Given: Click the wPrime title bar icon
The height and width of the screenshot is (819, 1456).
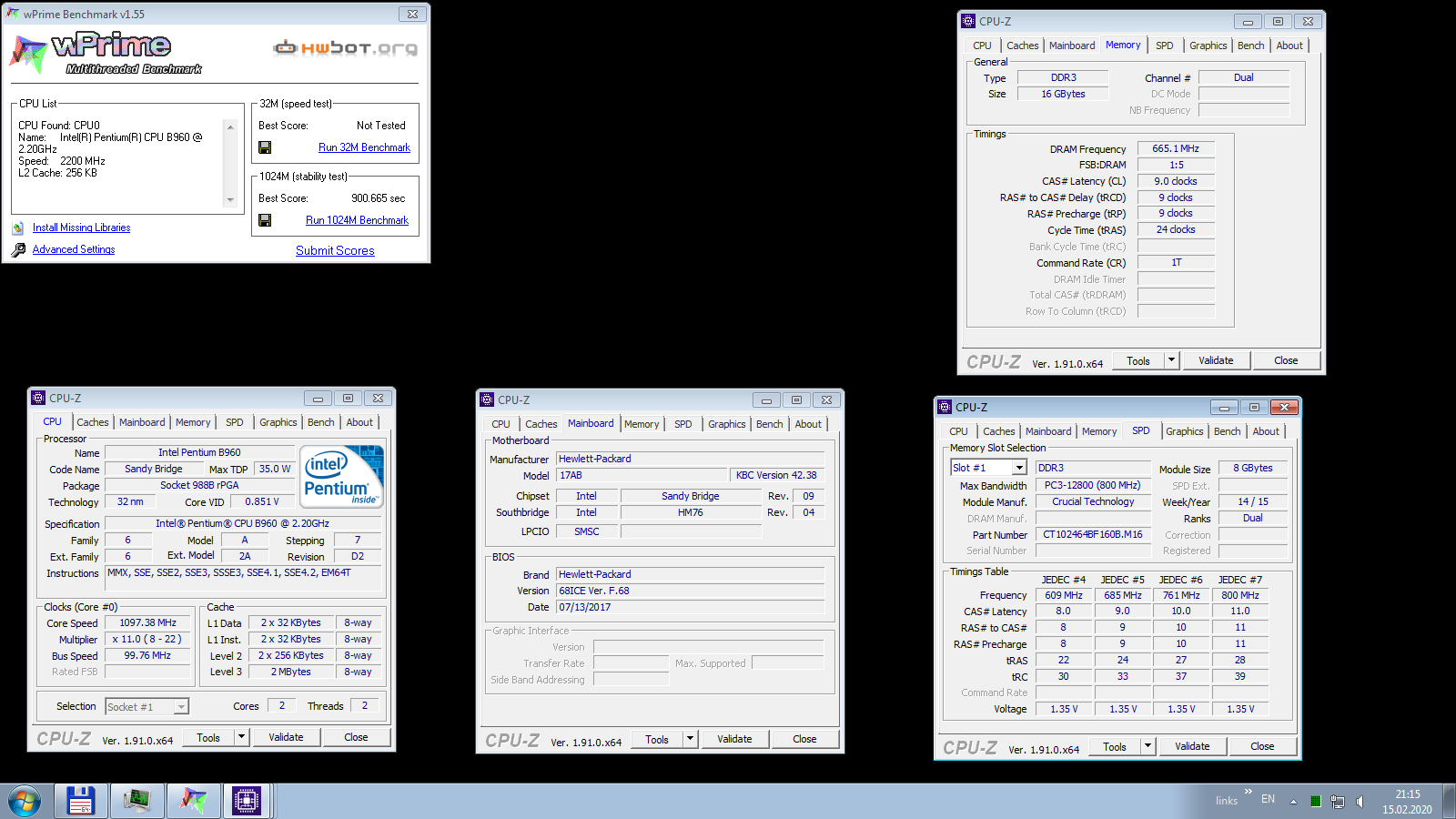Looking at the screenshot, I should (x=12, y=14).
